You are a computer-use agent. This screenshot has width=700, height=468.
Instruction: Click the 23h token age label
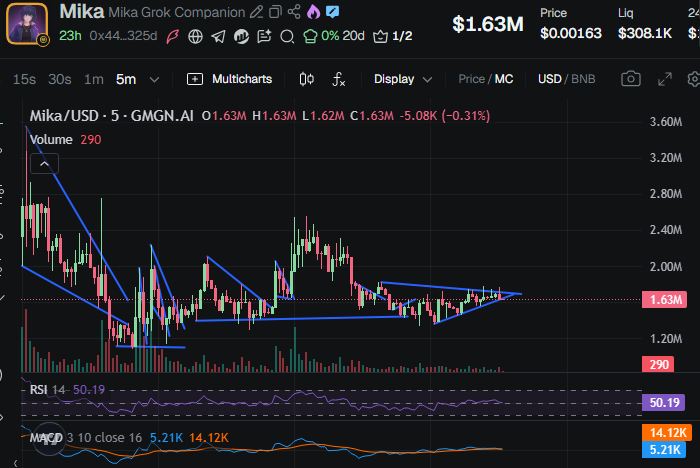tap(70, 36)
